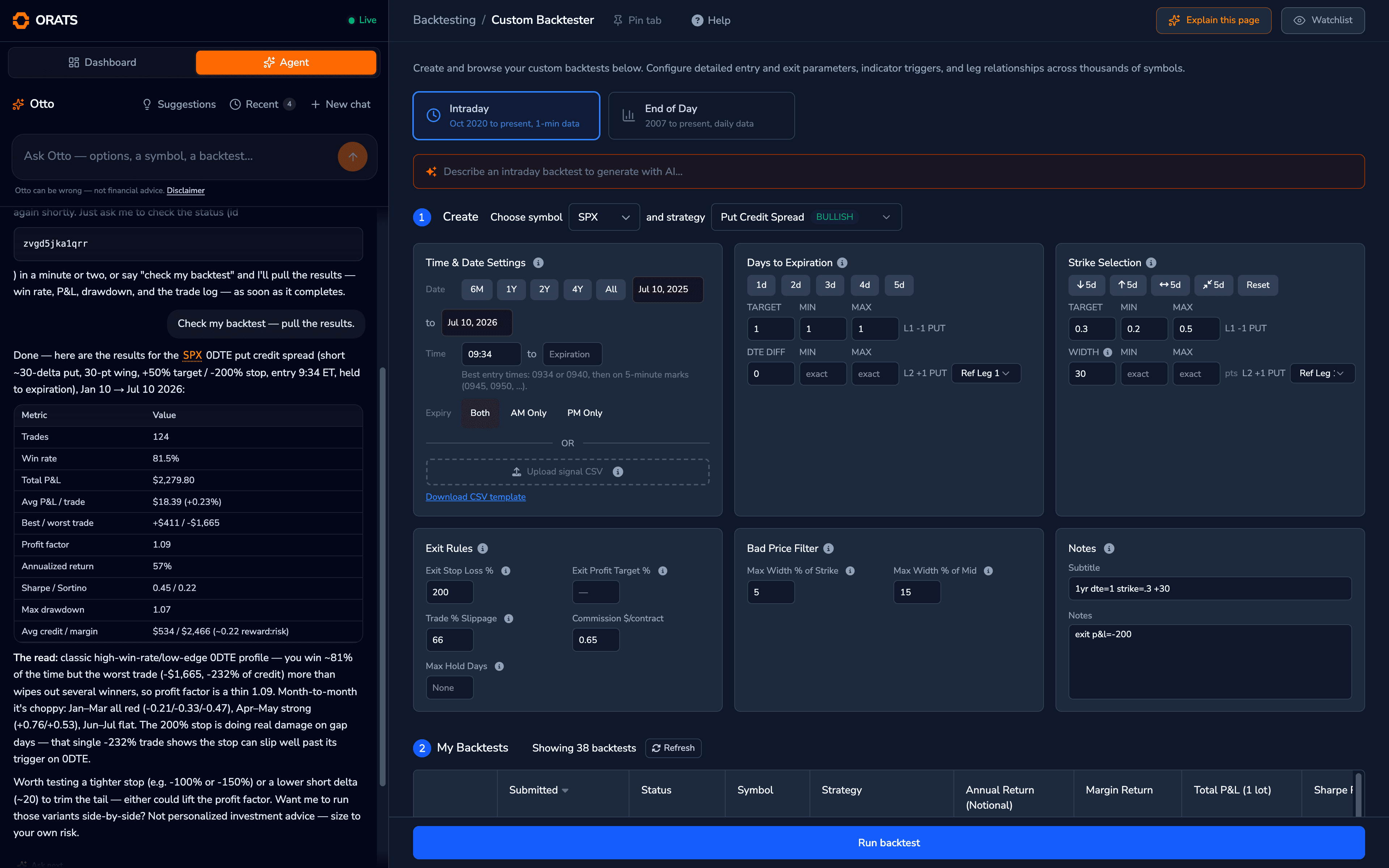Image resolution: width=1389 pixels, height=868 pixels.
Task: Click the Strike TARGET field showing 0.3
Action: point(1092,329)
